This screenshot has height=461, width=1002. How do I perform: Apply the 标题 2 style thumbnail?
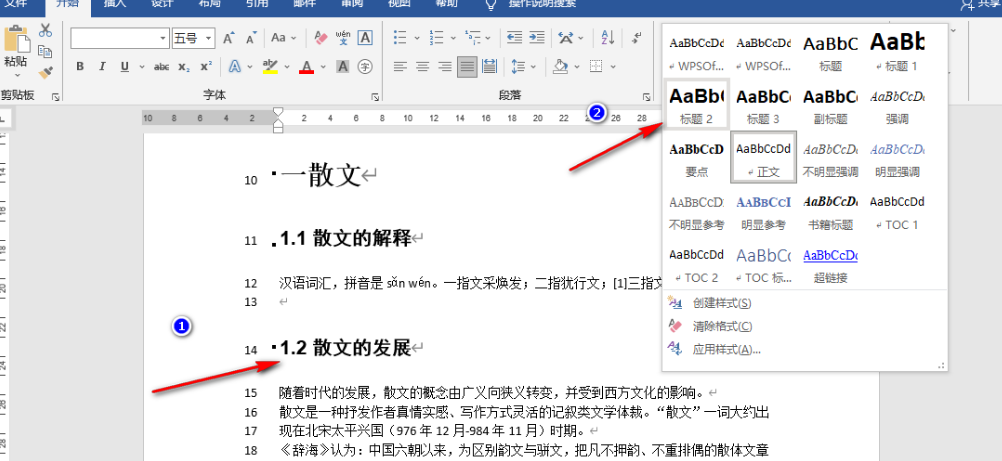tap(696, 105)
